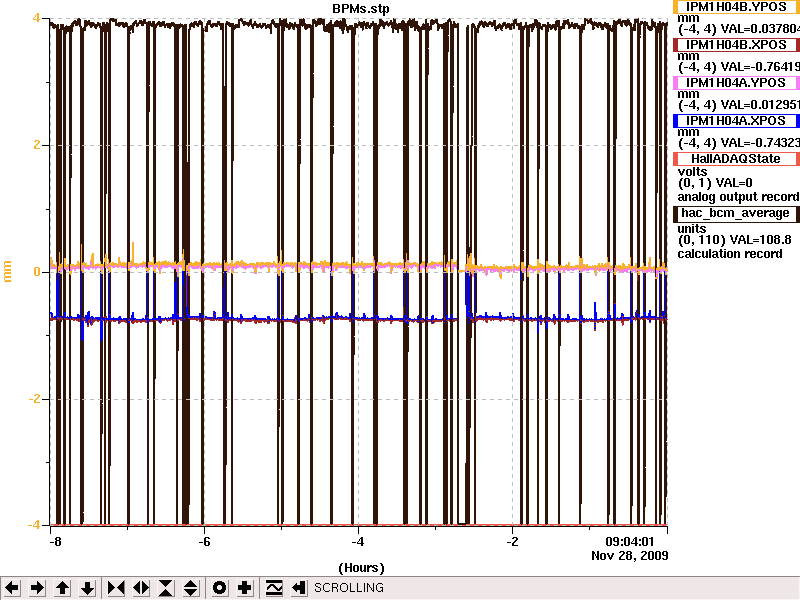Click the 'volts' units label

[x=692, y=172]
